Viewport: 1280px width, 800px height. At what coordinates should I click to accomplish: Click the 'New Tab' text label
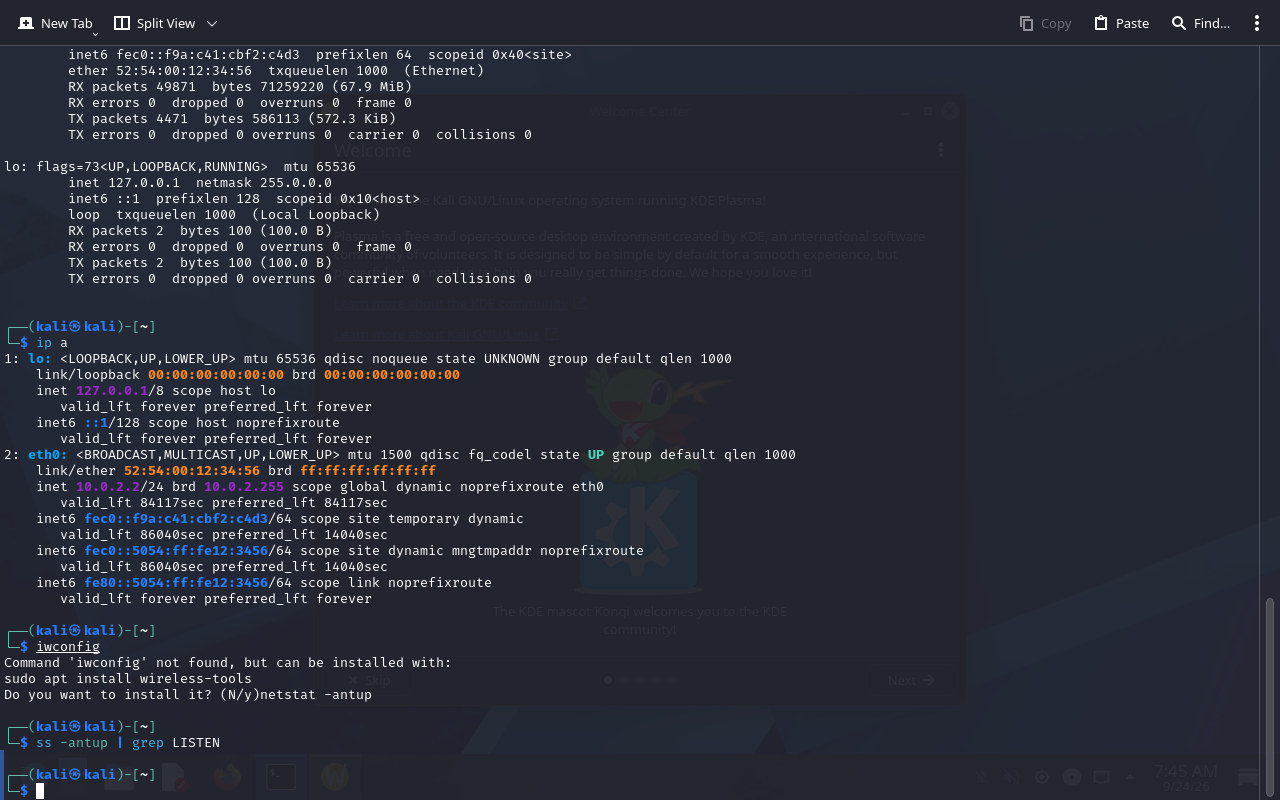tap(67, 23)
